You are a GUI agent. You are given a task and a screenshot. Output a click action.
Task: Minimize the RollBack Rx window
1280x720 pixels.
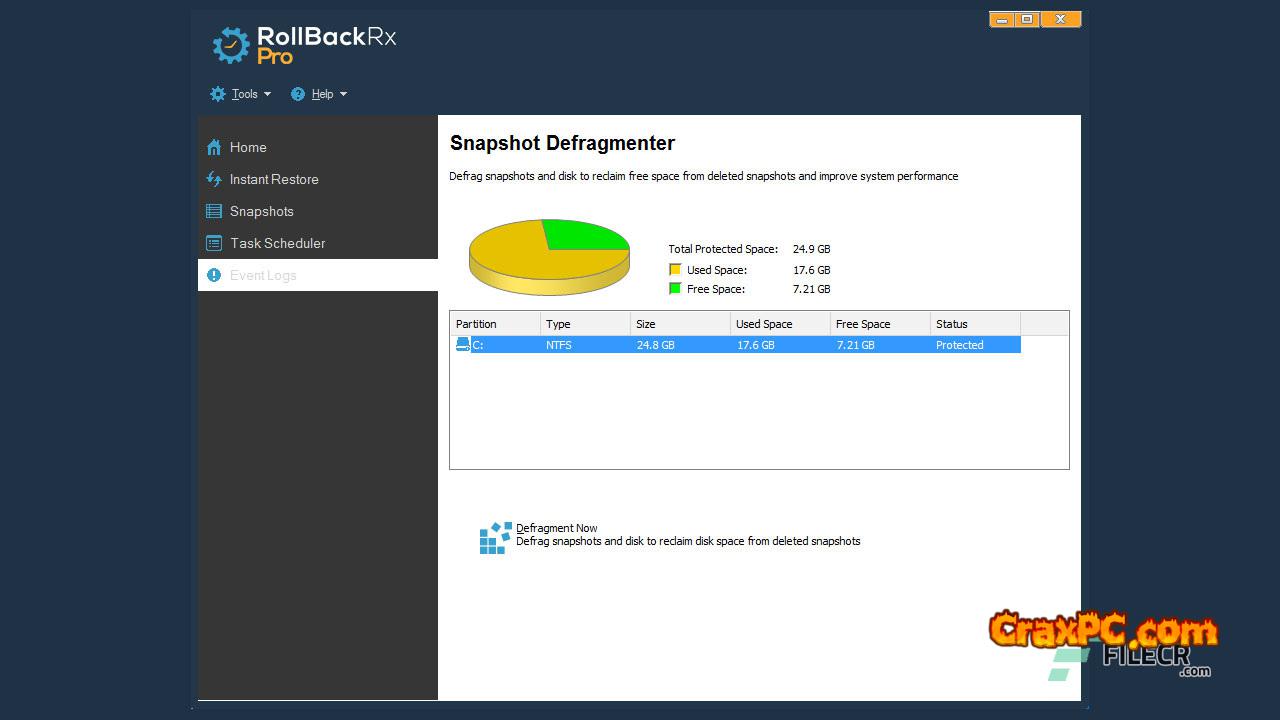pyautogui.click(x=1002, y=19)
